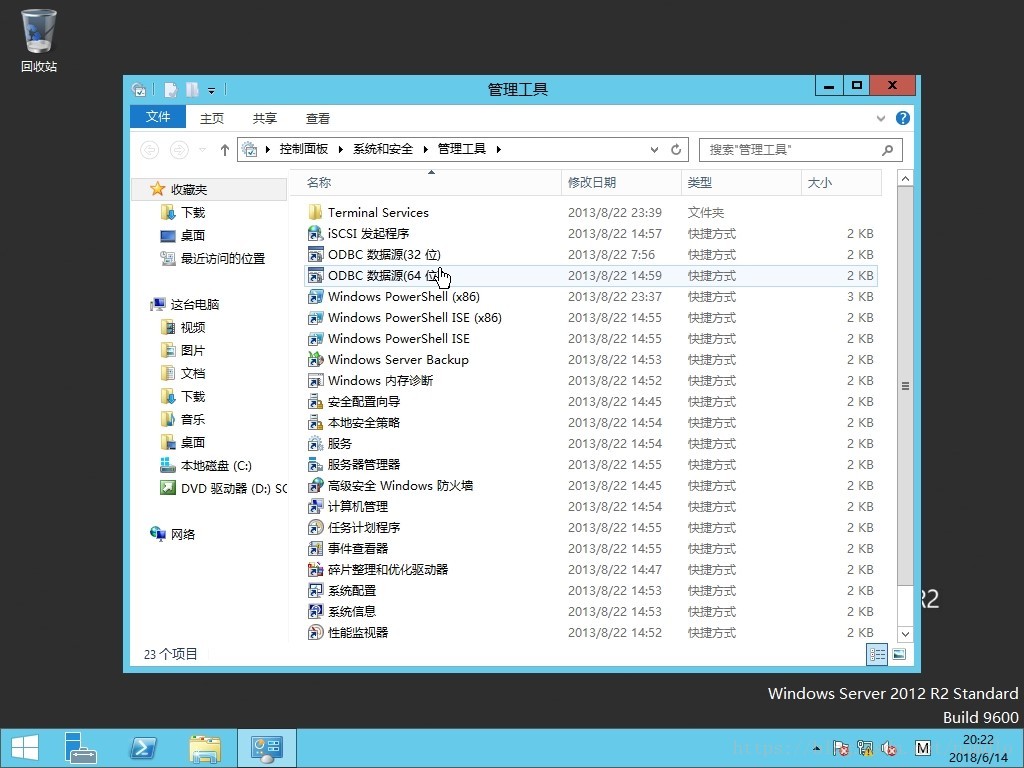
Task: Select the 高级安全 Windows 防火墙 icon
Action: click(315, 485)
